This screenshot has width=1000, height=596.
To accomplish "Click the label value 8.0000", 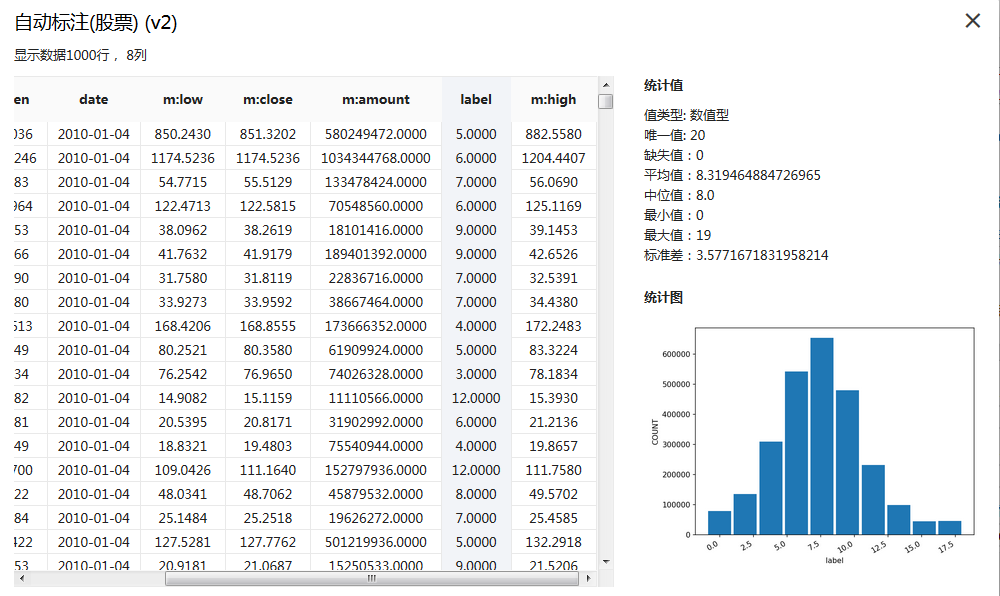I will point(476,495).
